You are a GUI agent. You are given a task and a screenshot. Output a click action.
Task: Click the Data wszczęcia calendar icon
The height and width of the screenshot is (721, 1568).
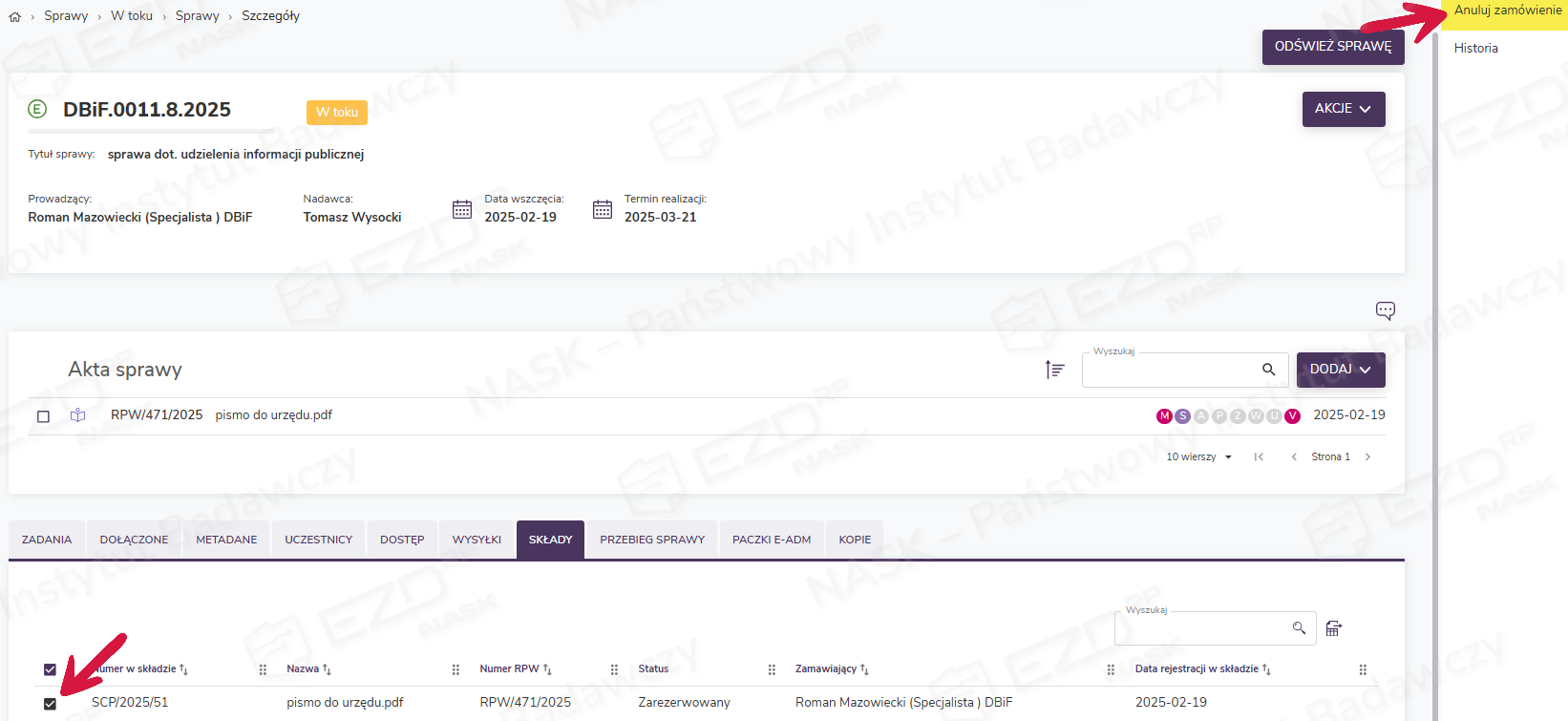[462, 209]
